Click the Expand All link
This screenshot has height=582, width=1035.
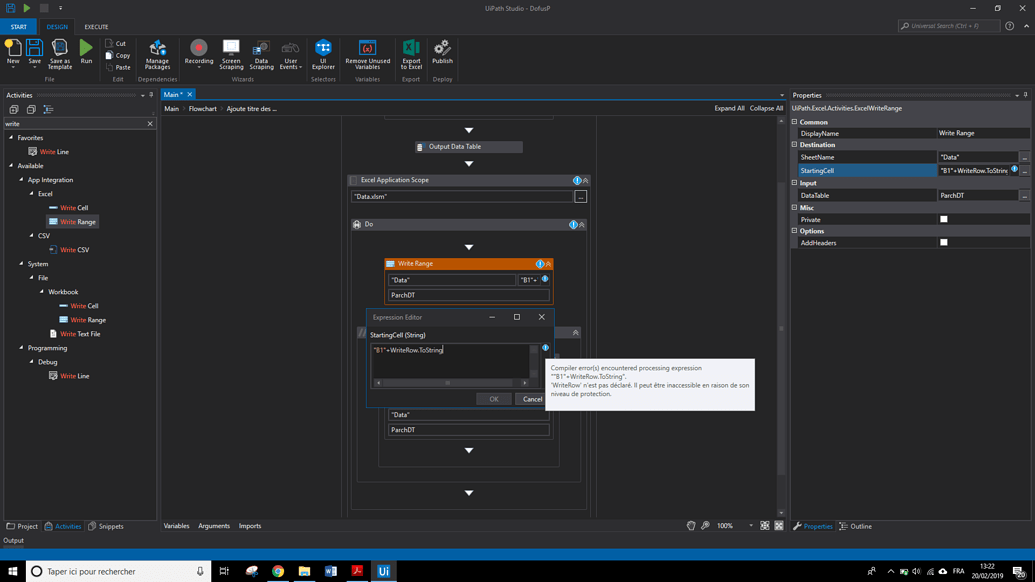coord(732,108)
